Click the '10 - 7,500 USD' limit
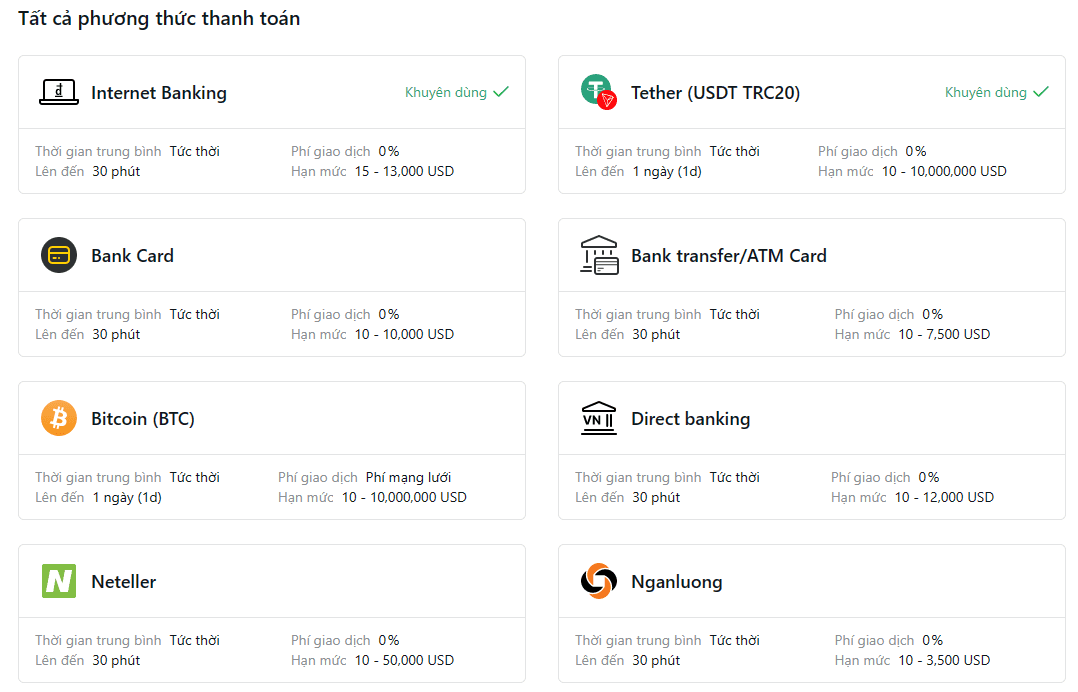The image size is (1078, 692). click(944, 334)
